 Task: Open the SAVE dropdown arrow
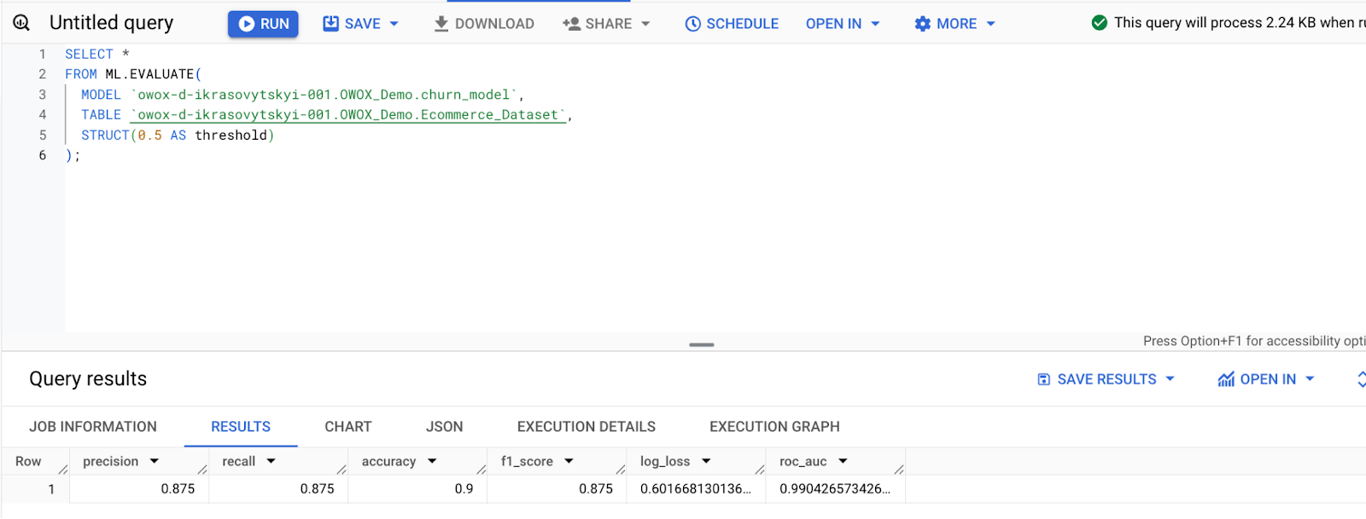394,24
